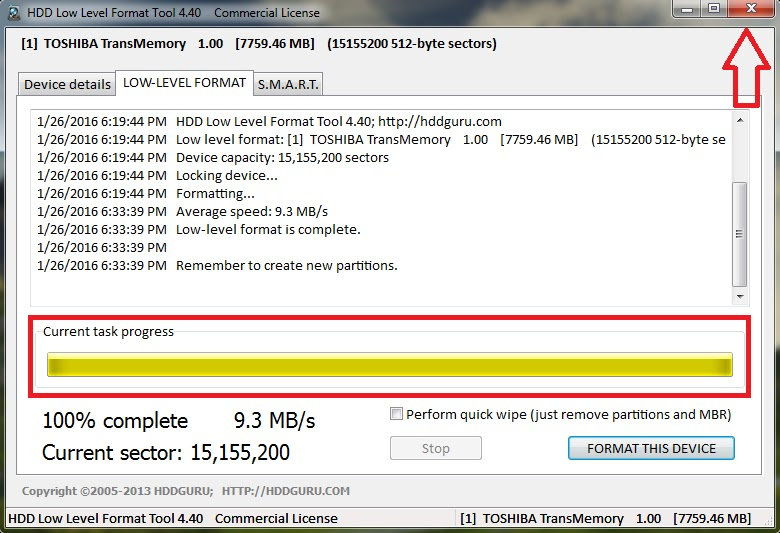The image size is (780, 533).
Task: Maximize the HDD Low Level Format Tool window
Action: click(x=714, y=9)
